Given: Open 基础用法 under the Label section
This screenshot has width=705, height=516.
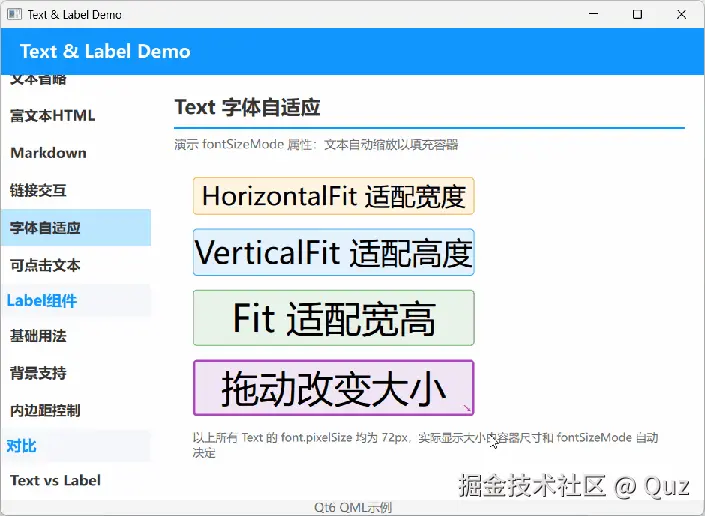Looking at the screenshot, I should (x=76, y=336).
